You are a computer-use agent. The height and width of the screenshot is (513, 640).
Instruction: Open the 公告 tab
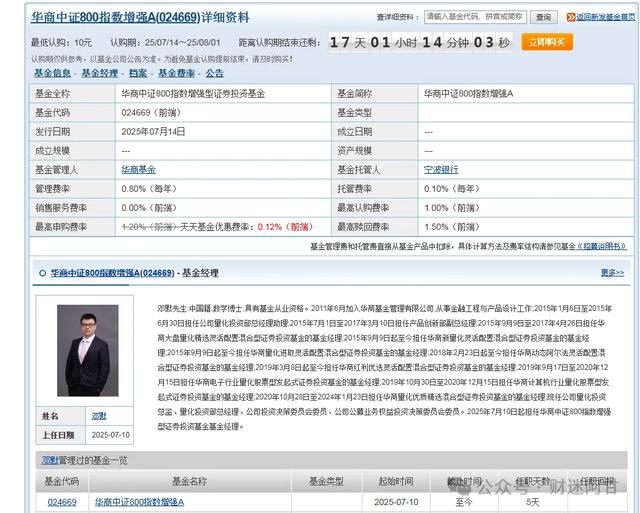click(x=215, y=73)
